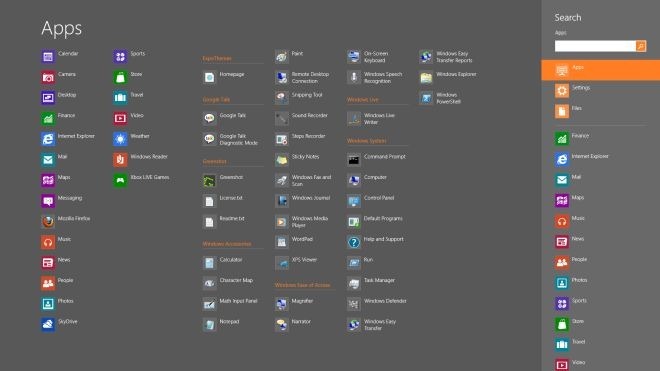Image resolution: width=660 pixels, height=371 pixels.
Task: Launch the Snipping Tool
Action: click(x=282, y=98)
